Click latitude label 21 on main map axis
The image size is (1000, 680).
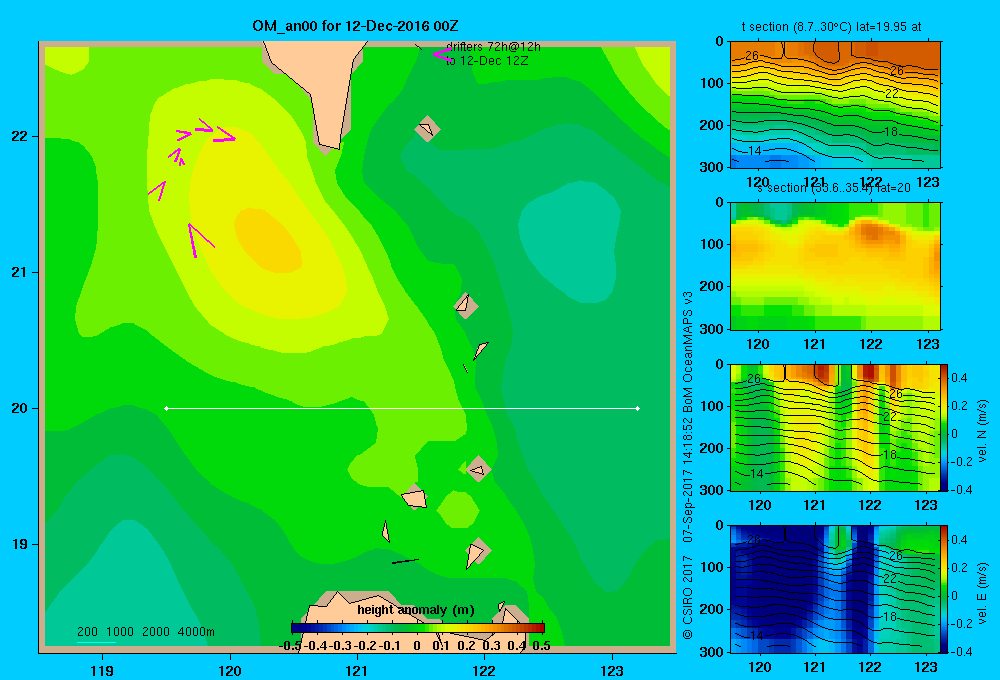pos(20,272)
